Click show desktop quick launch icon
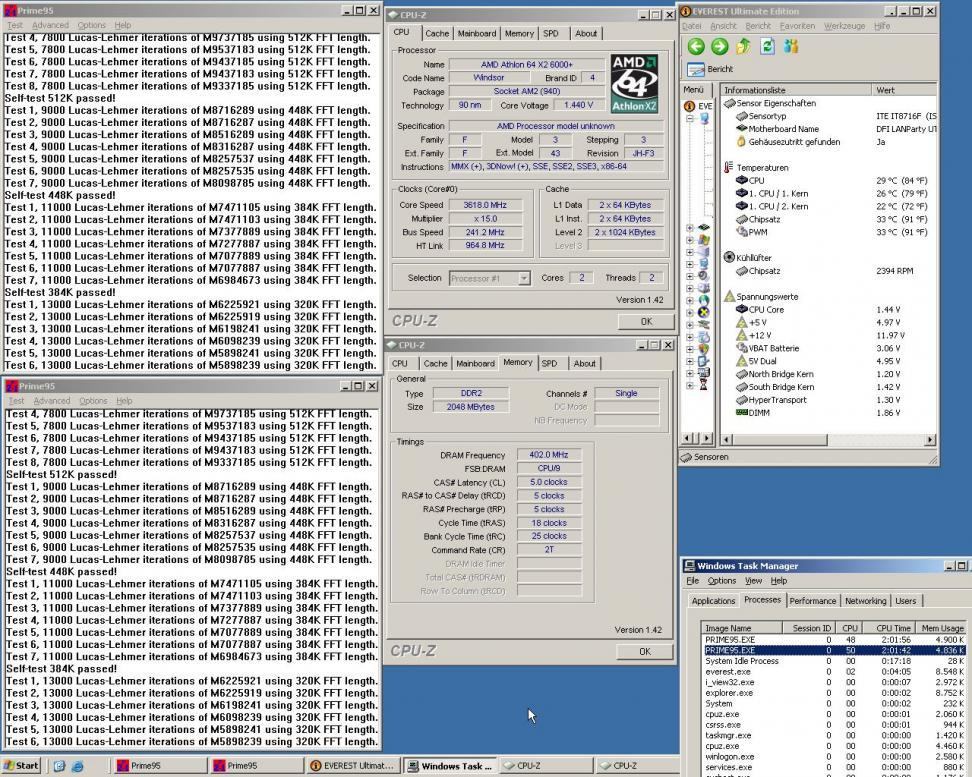972x777 pixels. pyautogui.click(x=59, y=766)
